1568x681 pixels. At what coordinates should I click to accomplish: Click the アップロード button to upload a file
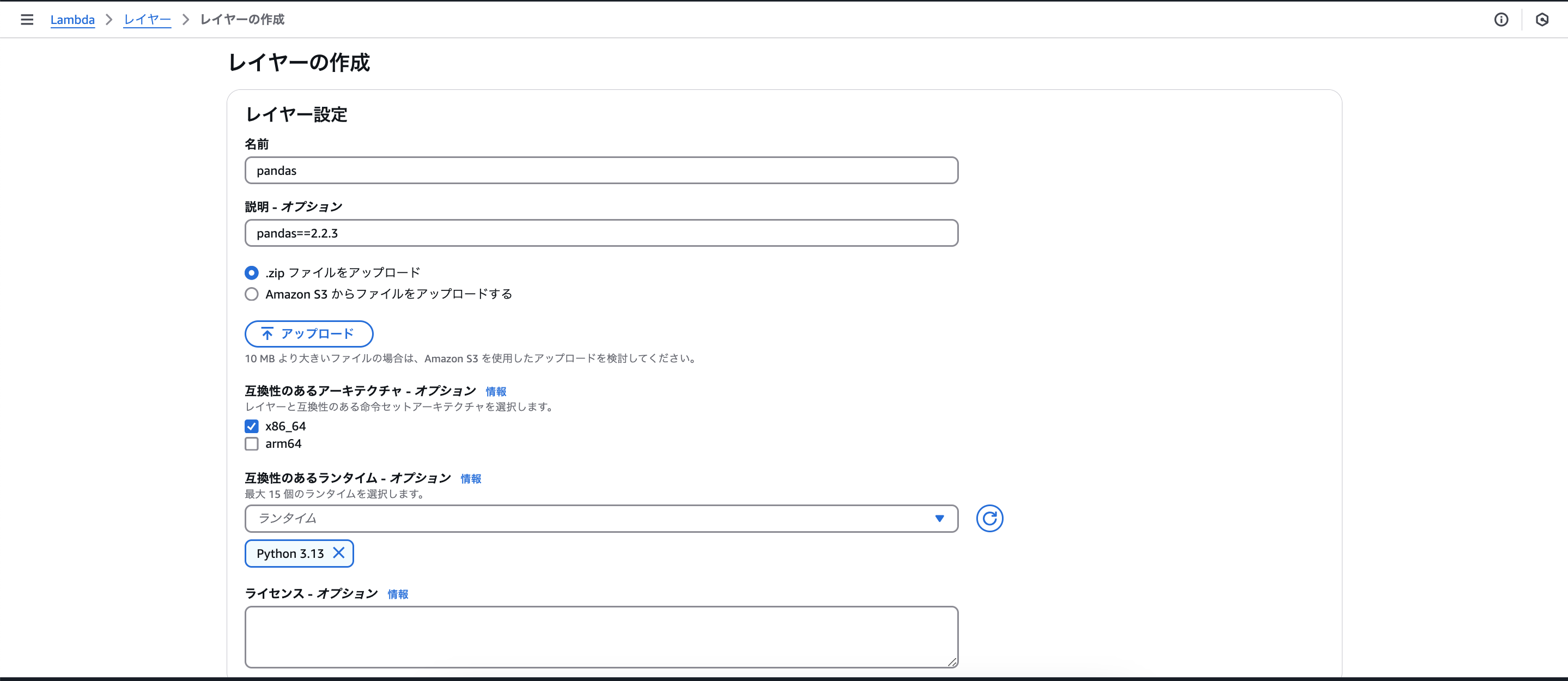tap(308, 333)
